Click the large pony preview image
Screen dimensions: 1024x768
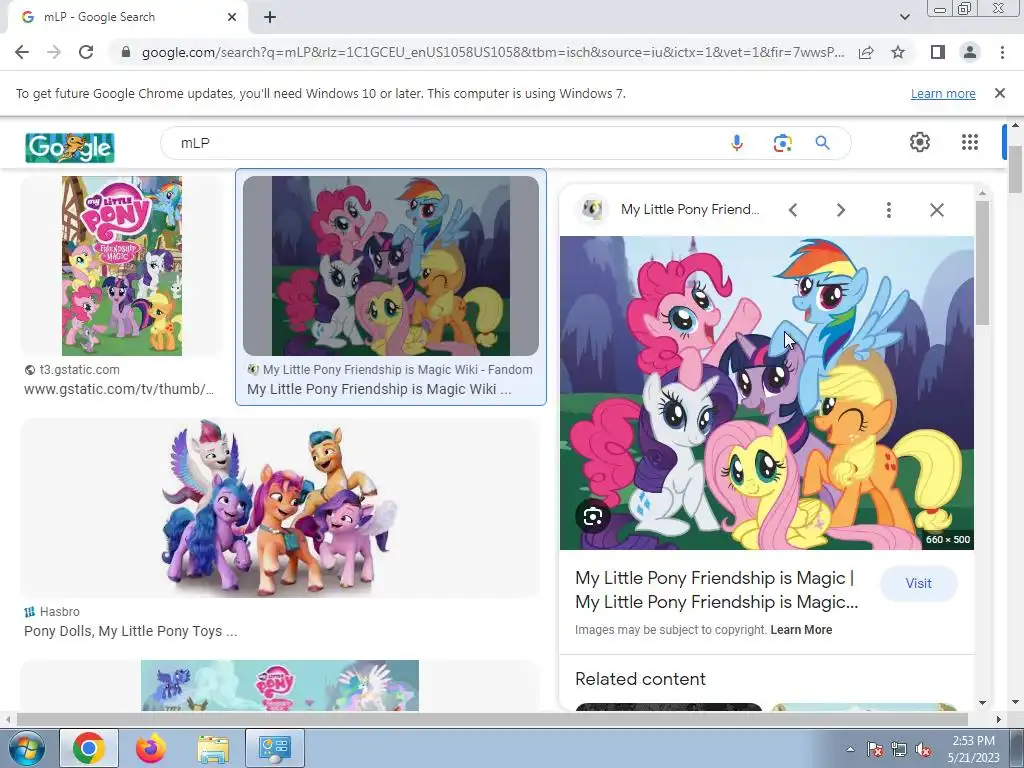coord(767,392)
